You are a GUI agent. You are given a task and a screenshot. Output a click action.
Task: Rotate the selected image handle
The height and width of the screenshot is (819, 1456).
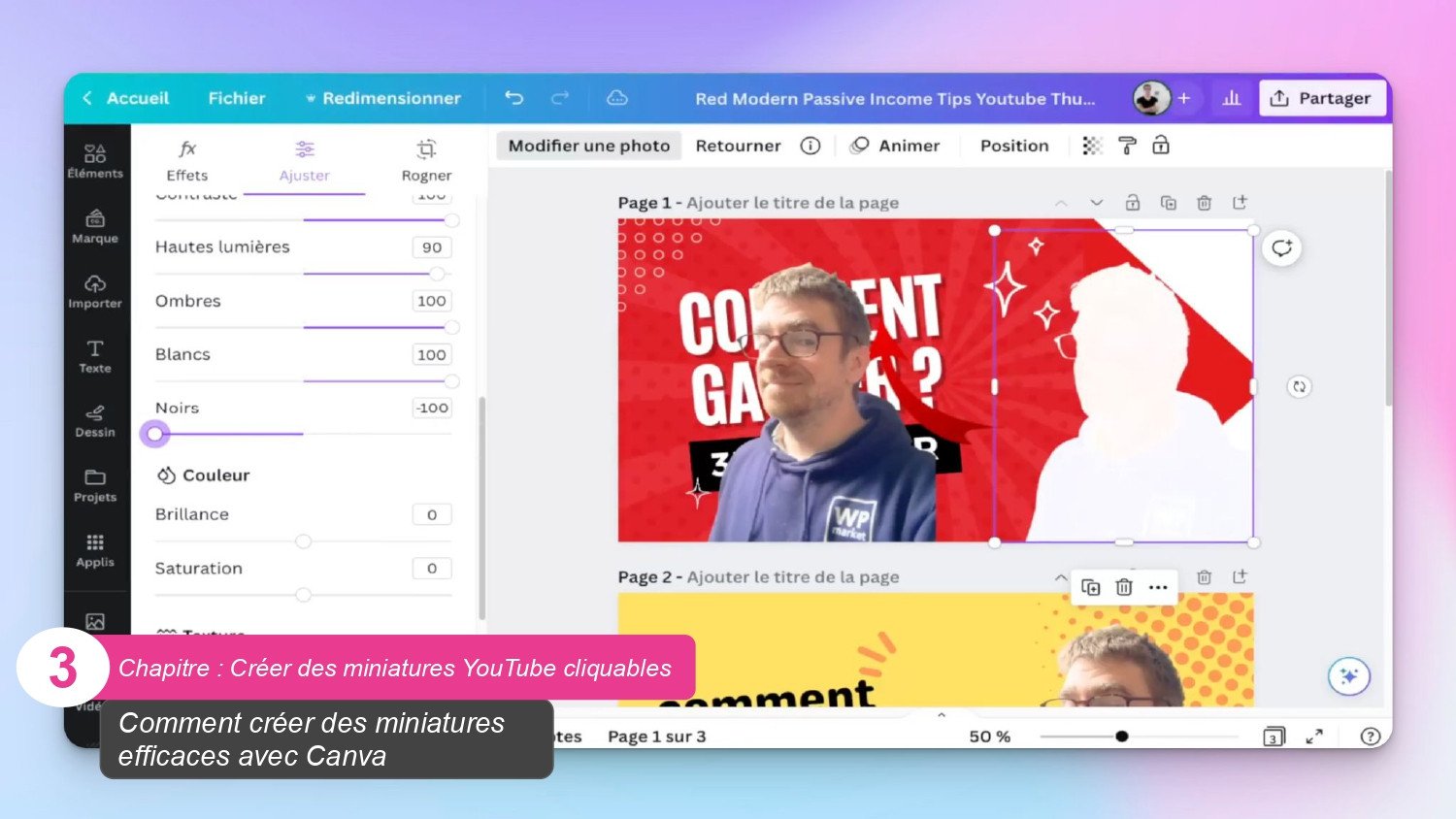click(x=1299, y=386)
